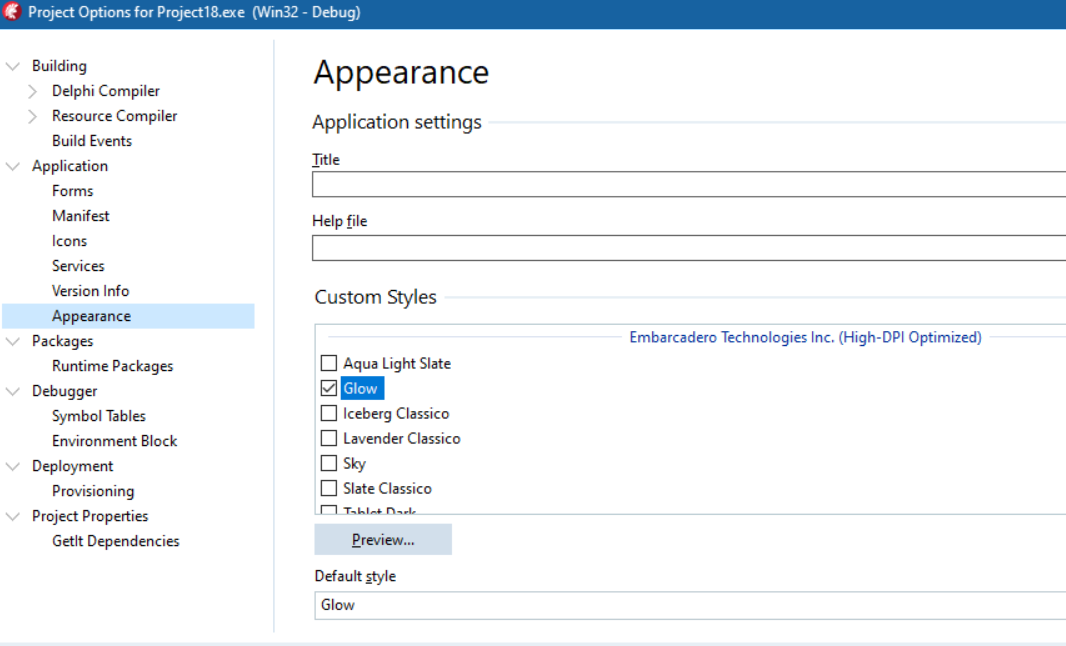Enable the Iceberg Classico style
Screen dimensions: 1066x646
[x=329, y=413]
